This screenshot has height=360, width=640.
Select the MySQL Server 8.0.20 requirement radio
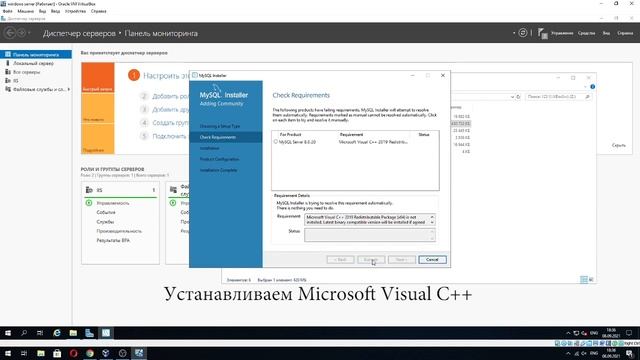276,142
